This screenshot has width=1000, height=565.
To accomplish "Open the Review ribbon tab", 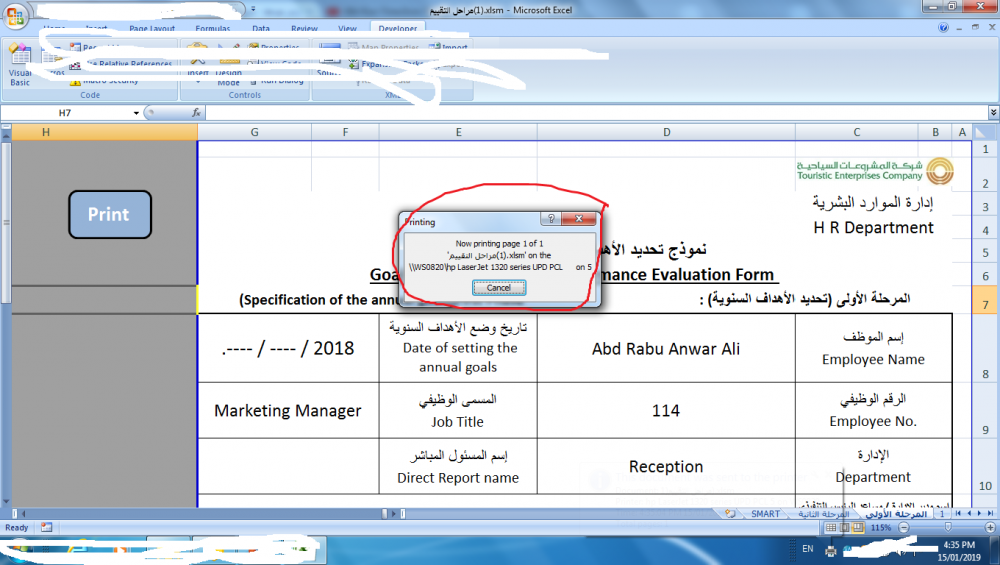I will click(x=304, y=28).
